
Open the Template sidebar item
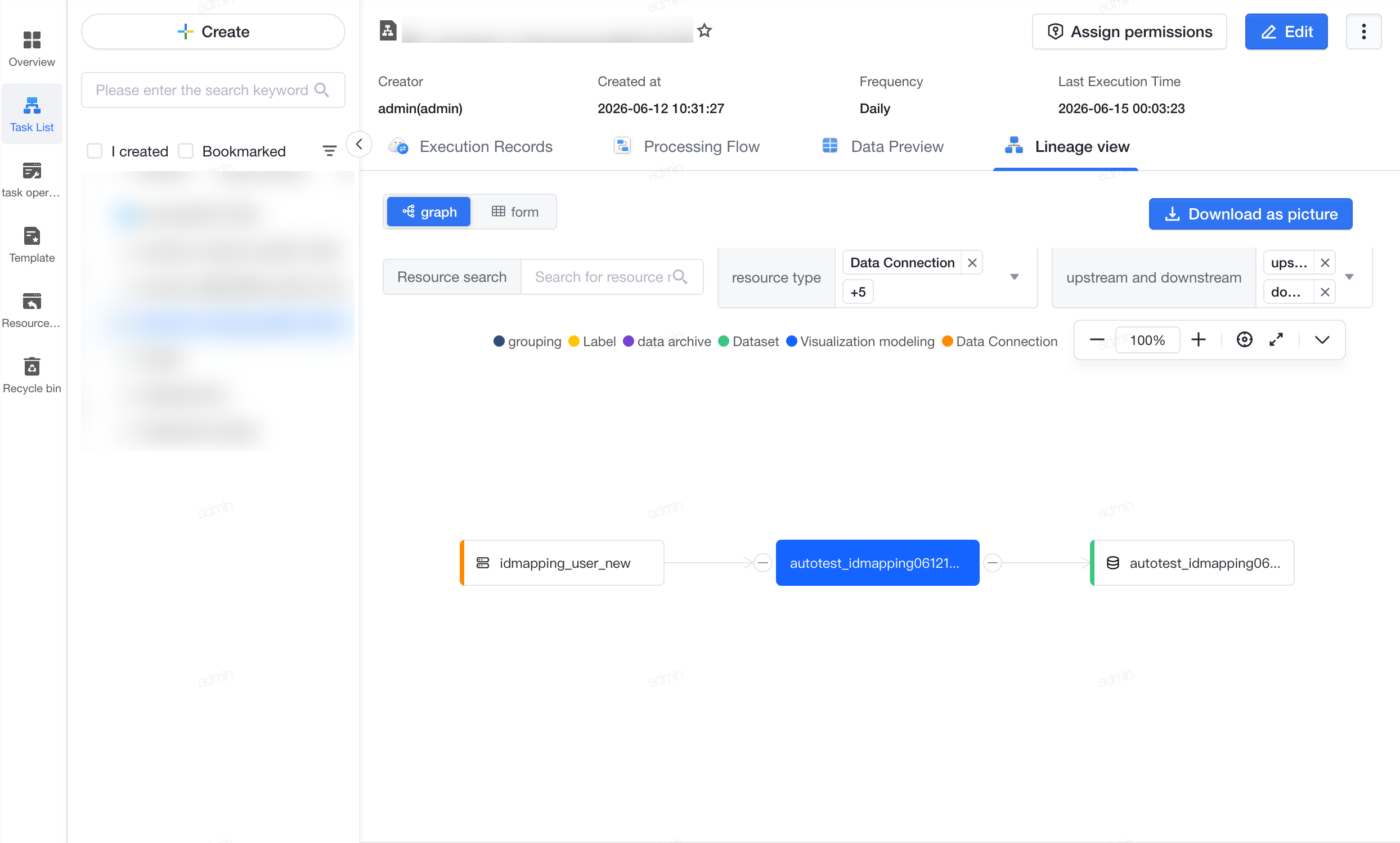click(x=32, y=245)
